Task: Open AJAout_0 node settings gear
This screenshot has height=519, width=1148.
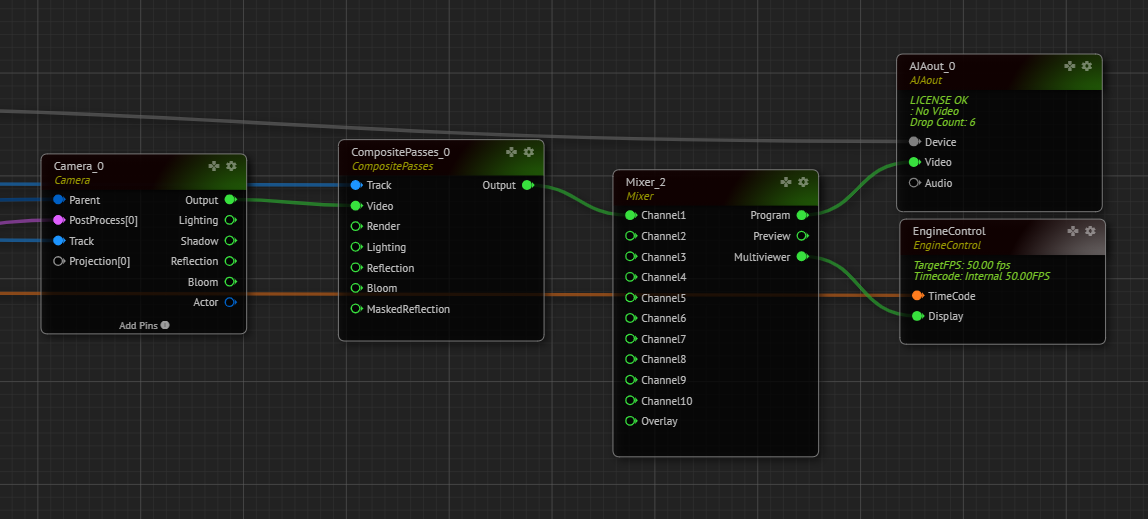Action: (1087, 65)
